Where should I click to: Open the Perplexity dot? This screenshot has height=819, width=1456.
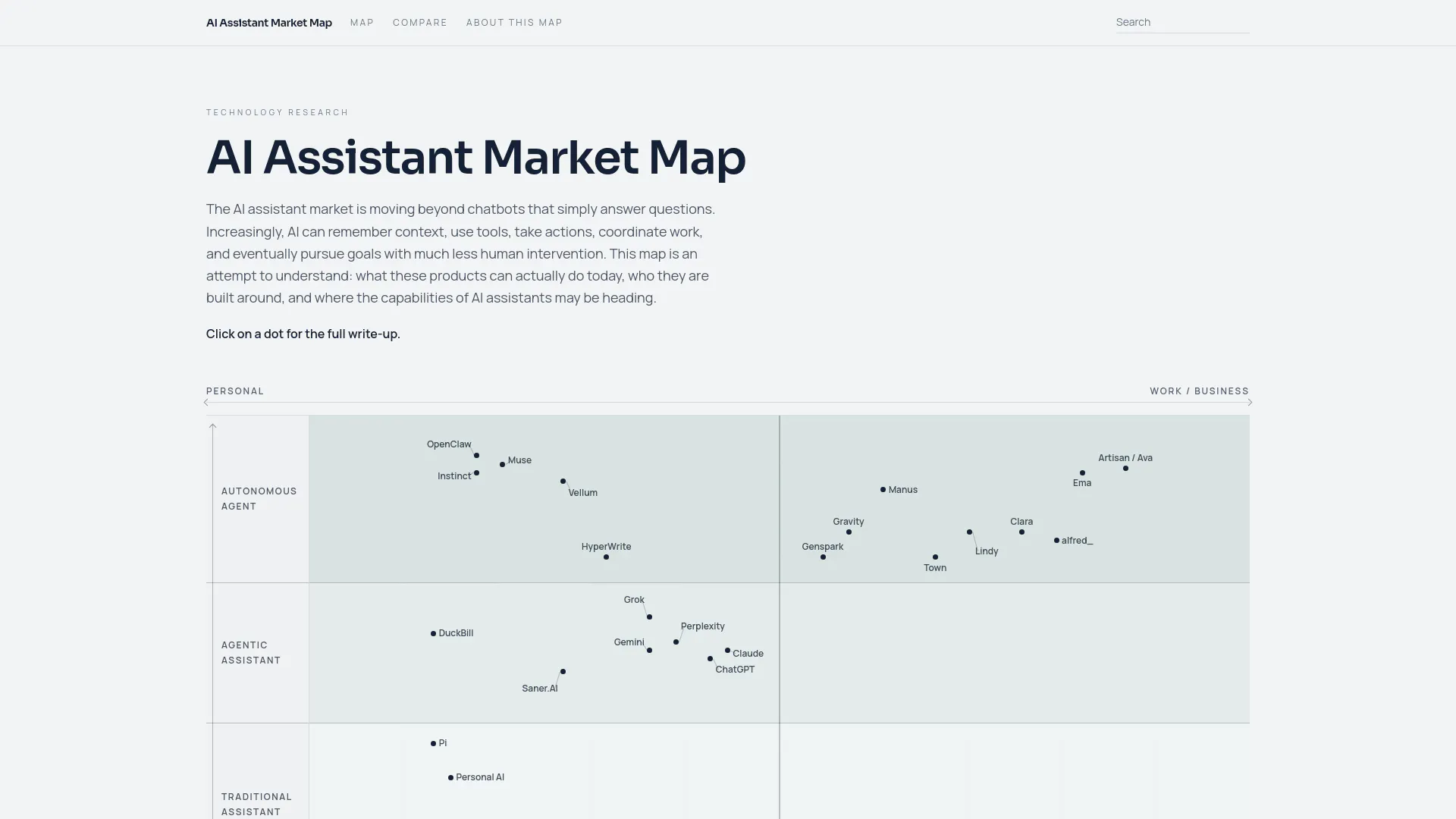point(676,642)
